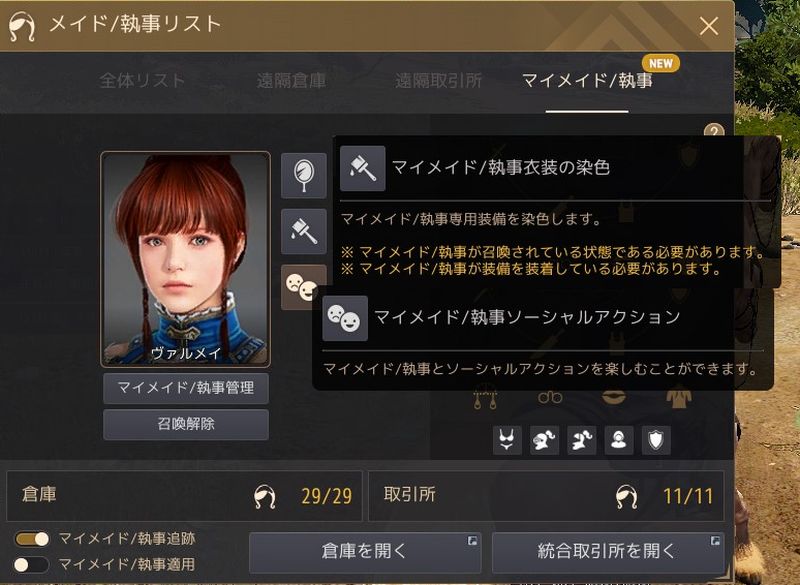
Task: Click the shield icon in the equipment row
Action: coord(656,440)
